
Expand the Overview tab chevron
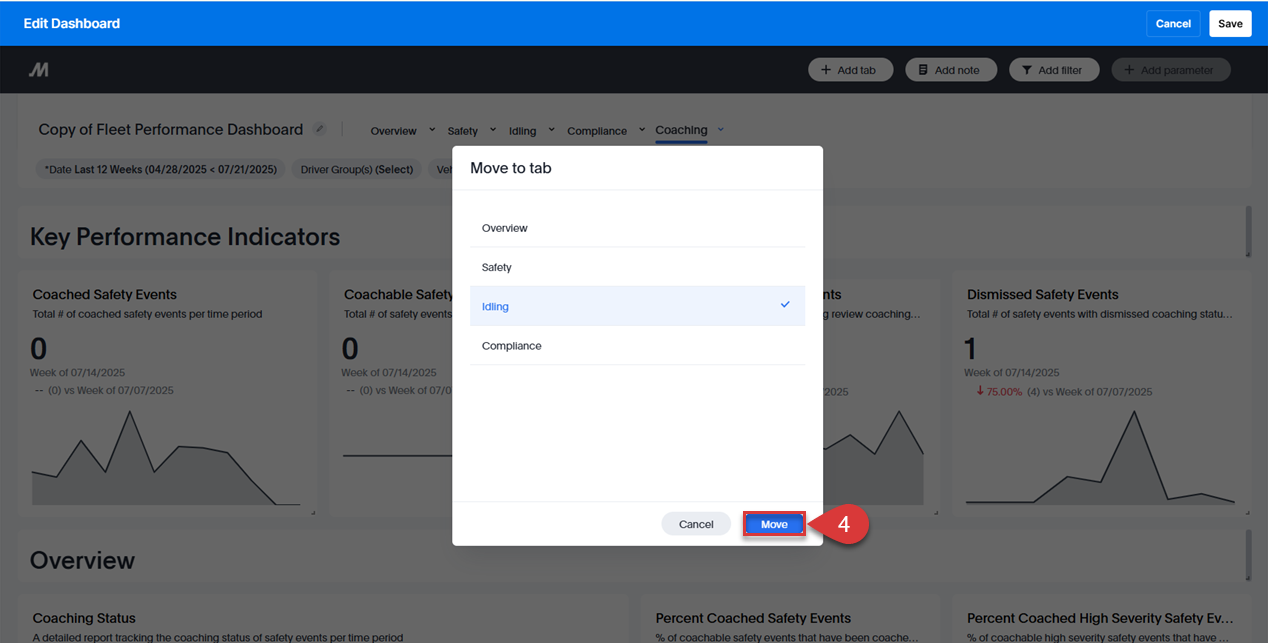(430, 129)
